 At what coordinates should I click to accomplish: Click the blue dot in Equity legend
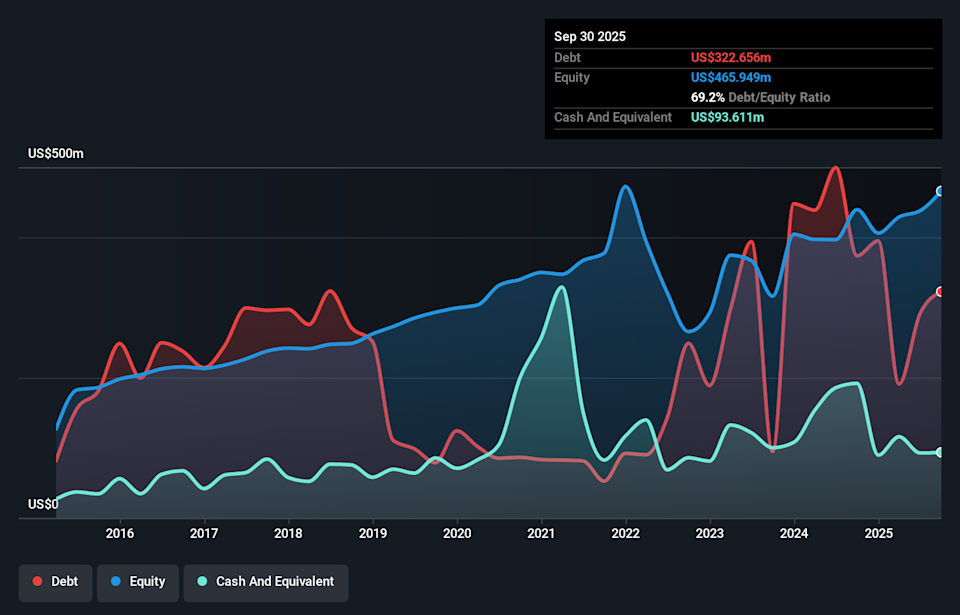coord(116,582)
